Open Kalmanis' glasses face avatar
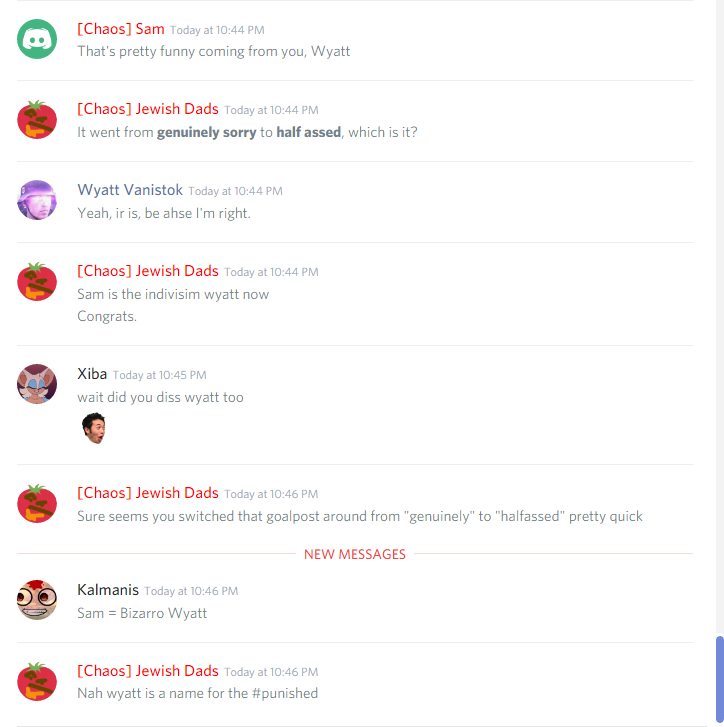 click(37, 600)
